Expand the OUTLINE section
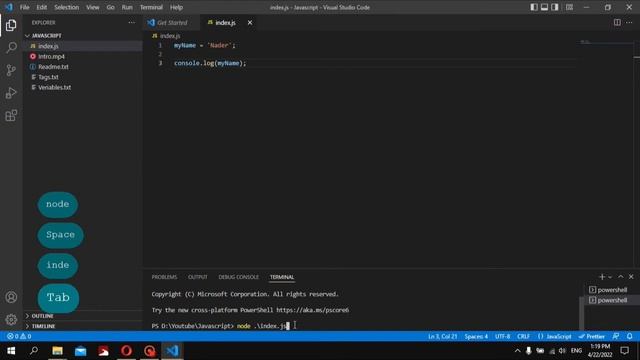The image size is (640, 360). pyautogui.click(x=83, y=316)
